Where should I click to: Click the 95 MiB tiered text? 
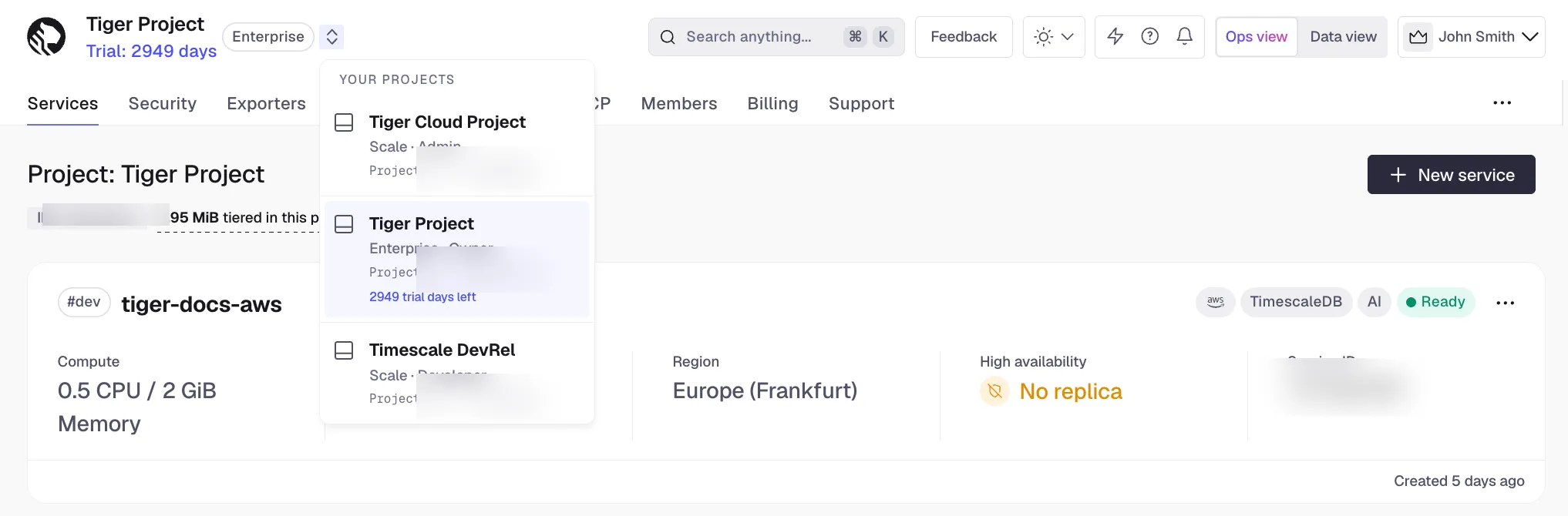pyautogui.click(x=244, y=217)
